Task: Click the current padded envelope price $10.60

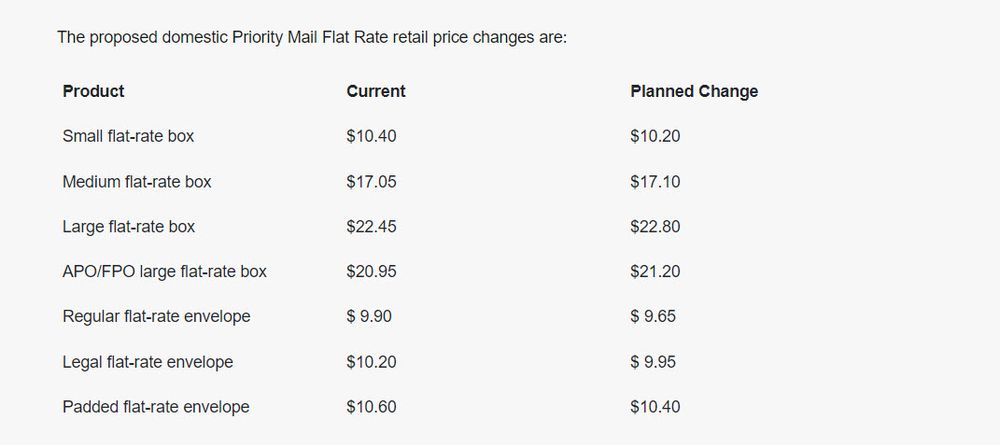Action: (x=372, y=407)
